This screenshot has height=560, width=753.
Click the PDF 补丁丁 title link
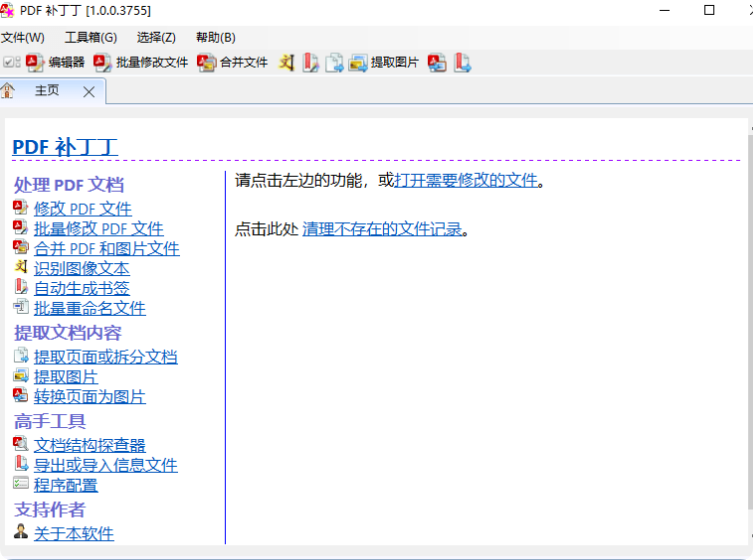[65, 147]
